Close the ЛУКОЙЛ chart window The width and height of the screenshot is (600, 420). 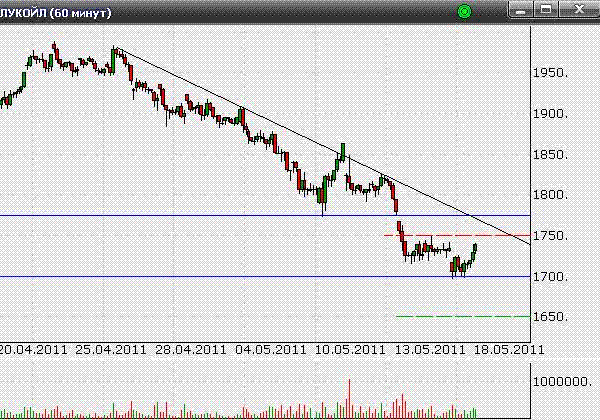579,10
